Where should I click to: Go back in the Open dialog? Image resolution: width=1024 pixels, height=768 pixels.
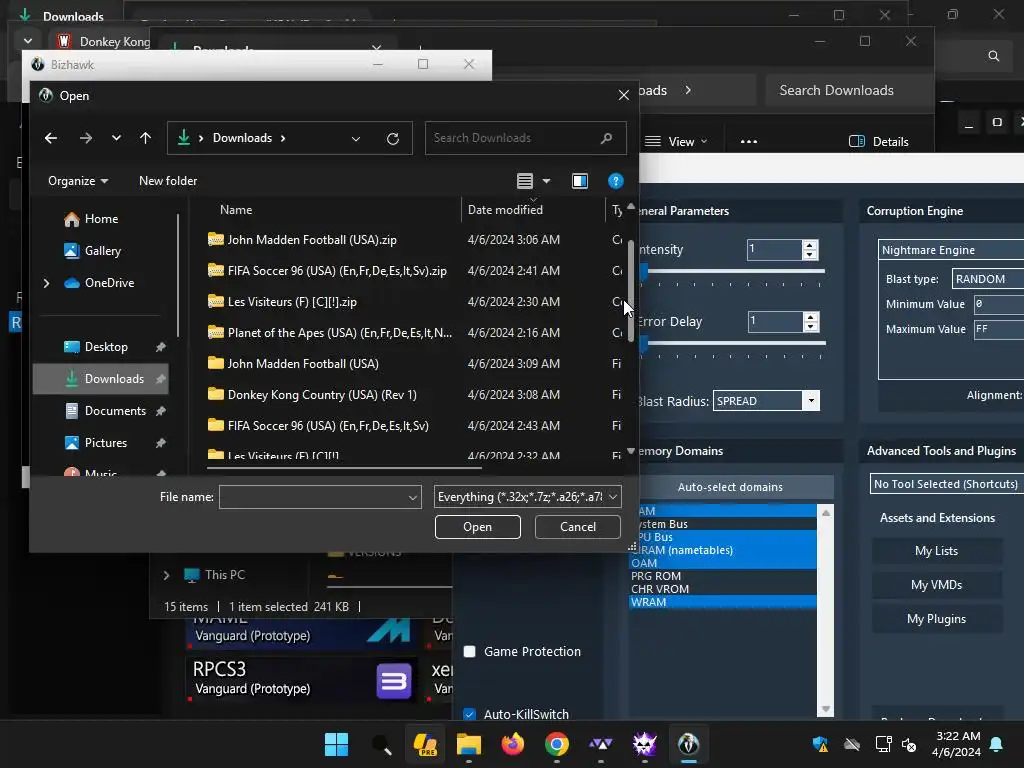pos(51,138)
